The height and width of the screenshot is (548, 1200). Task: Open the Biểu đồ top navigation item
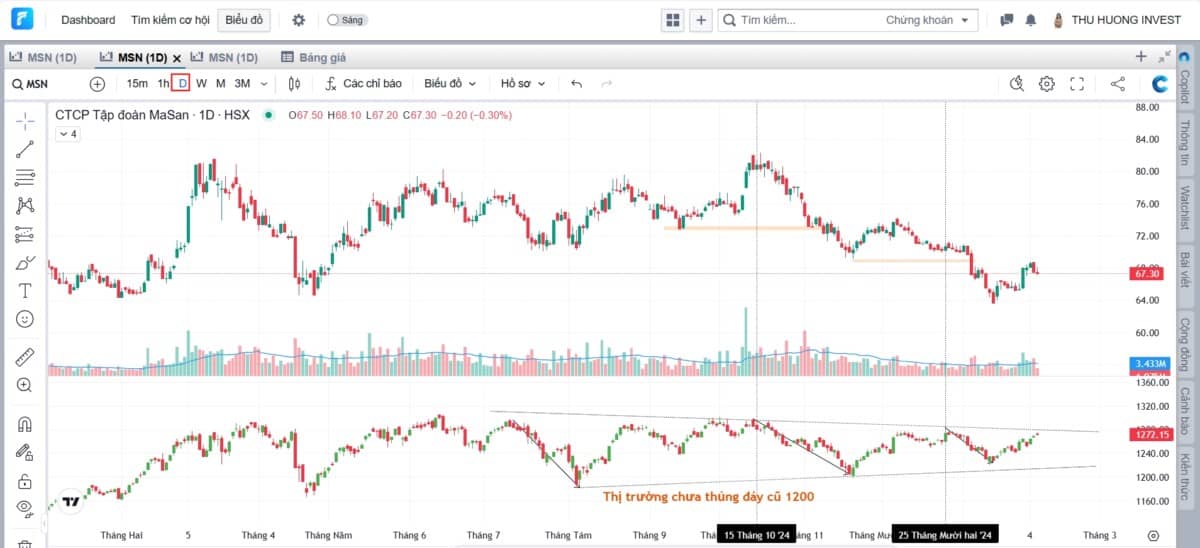[244, 20]
